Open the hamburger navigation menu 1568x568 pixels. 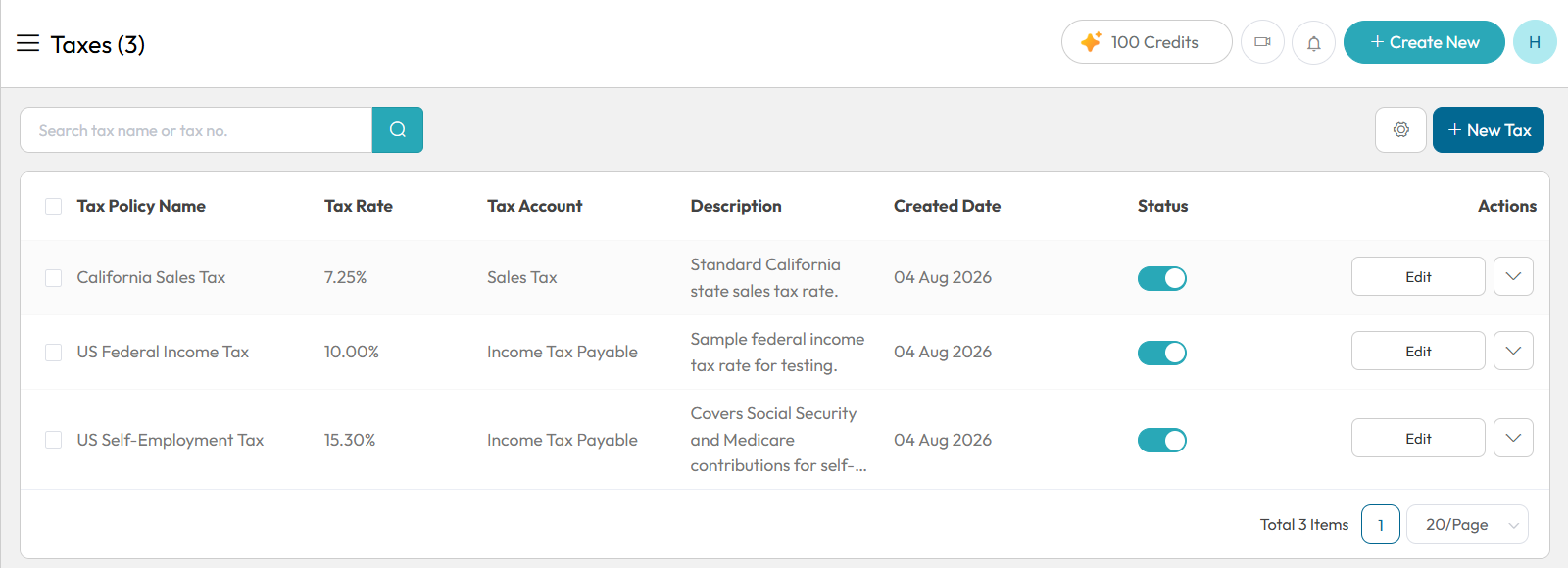coord(27,43)
